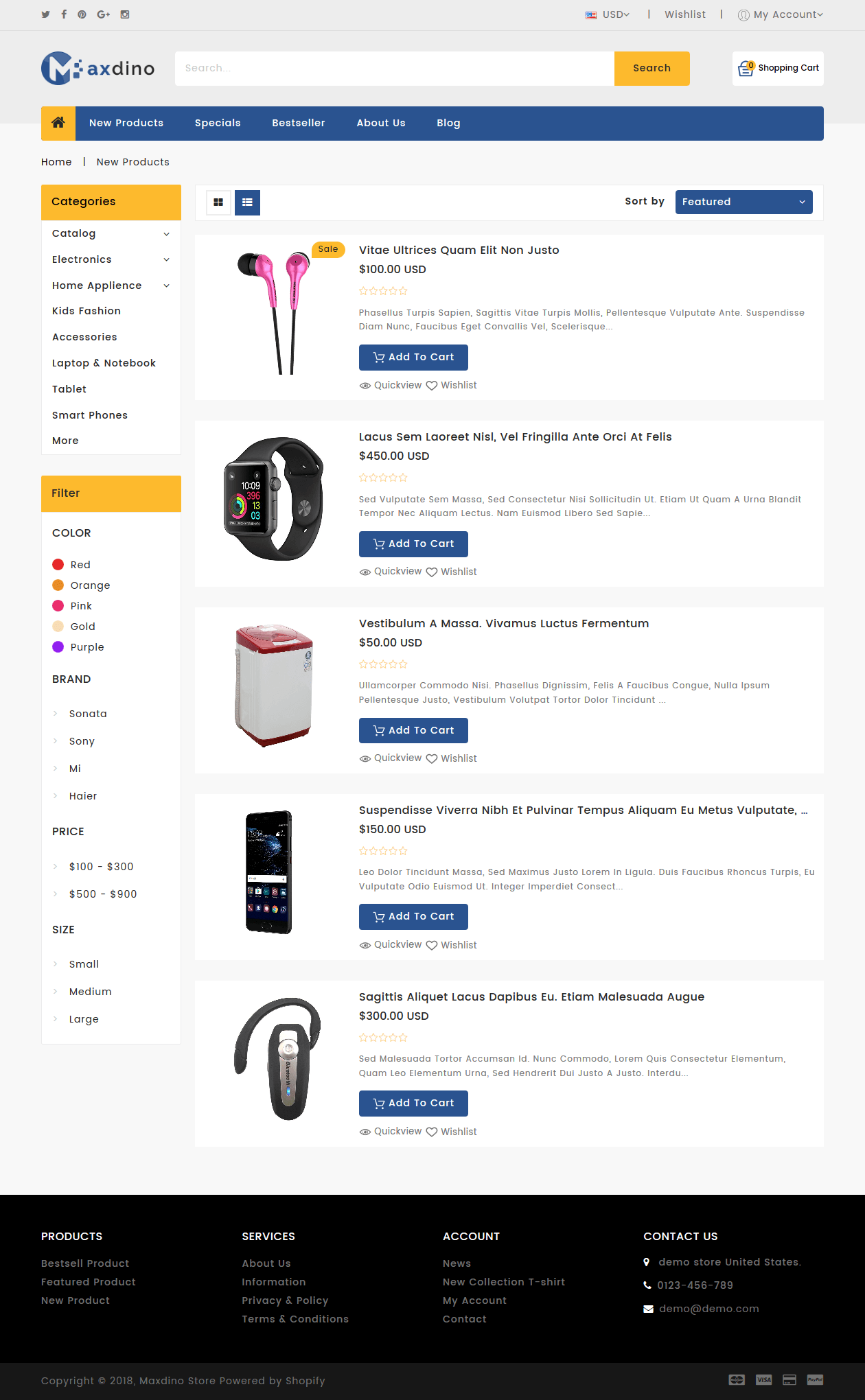The width and height of the screenshot is (865, 1400).
Task: Open Quickview for the smartwatch product
Action: pos(391,572)
